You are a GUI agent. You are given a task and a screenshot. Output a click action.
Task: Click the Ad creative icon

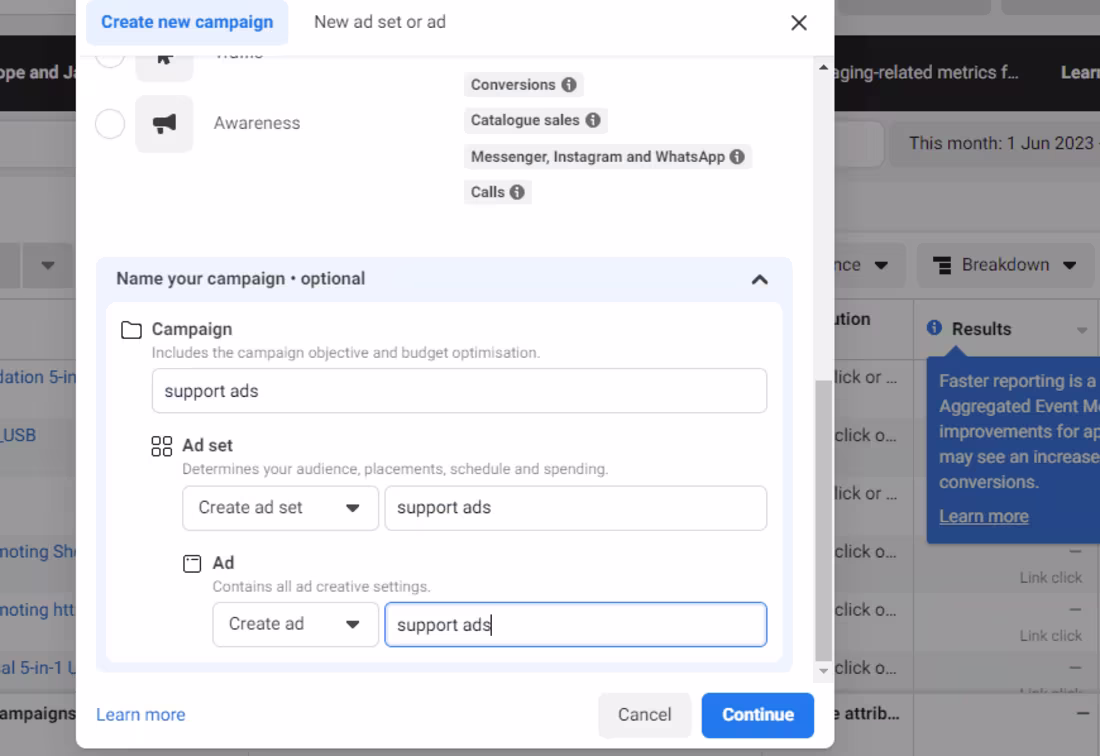(x=191, y=563)
